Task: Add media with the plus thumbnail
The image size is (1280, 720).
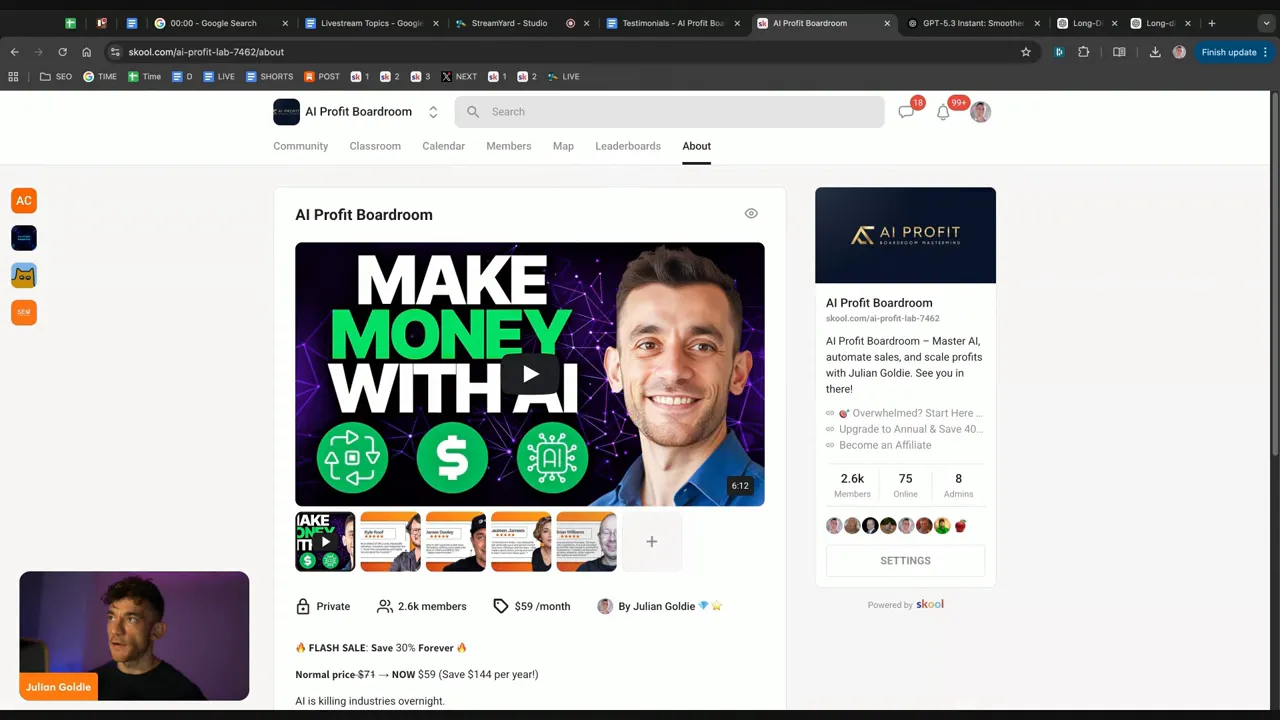Action: pos(651,542)
